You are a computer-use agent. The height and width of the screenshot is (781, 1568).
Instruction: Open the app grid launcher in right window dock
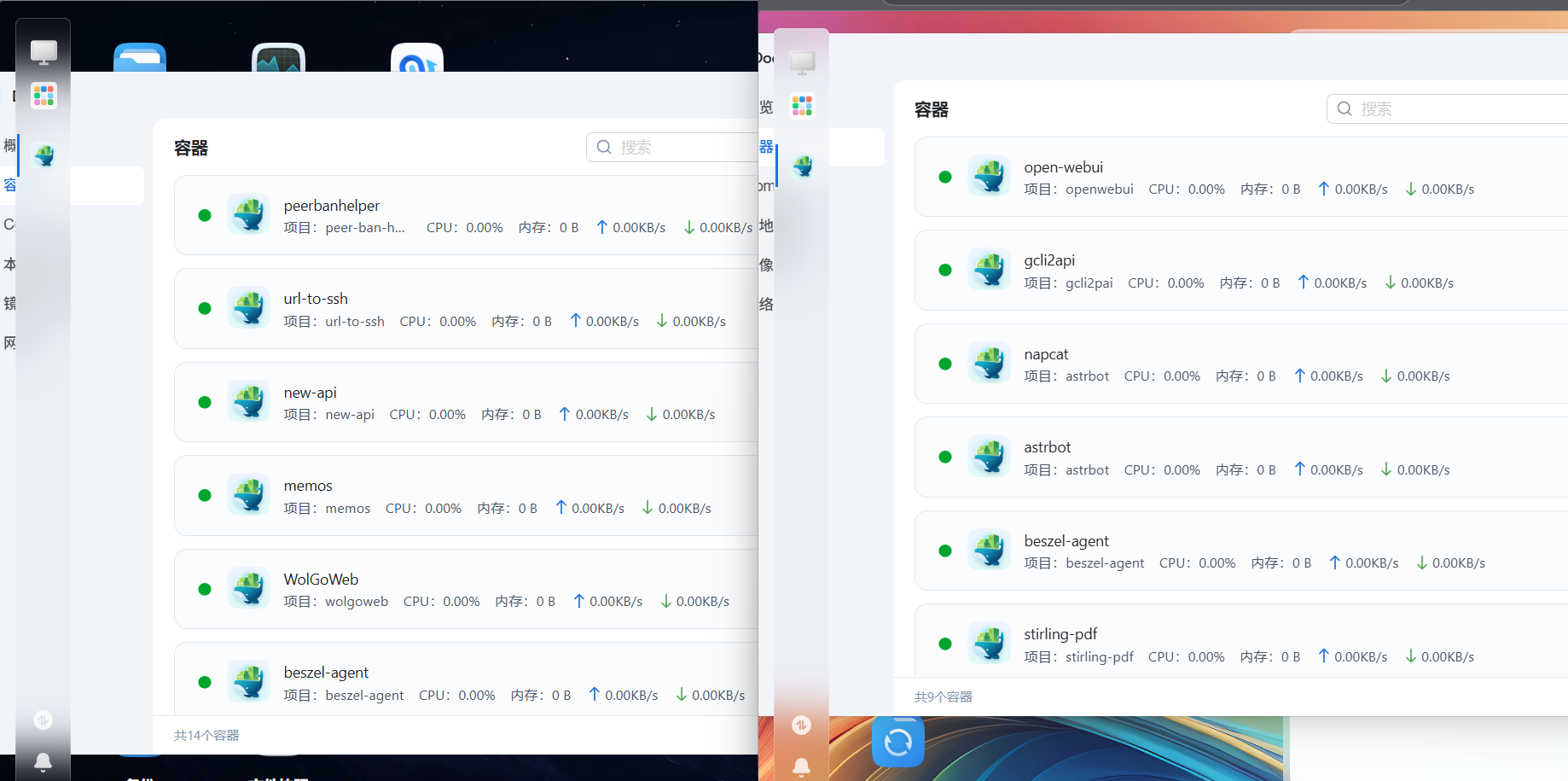pyautogui.click(x=802, y=105)
